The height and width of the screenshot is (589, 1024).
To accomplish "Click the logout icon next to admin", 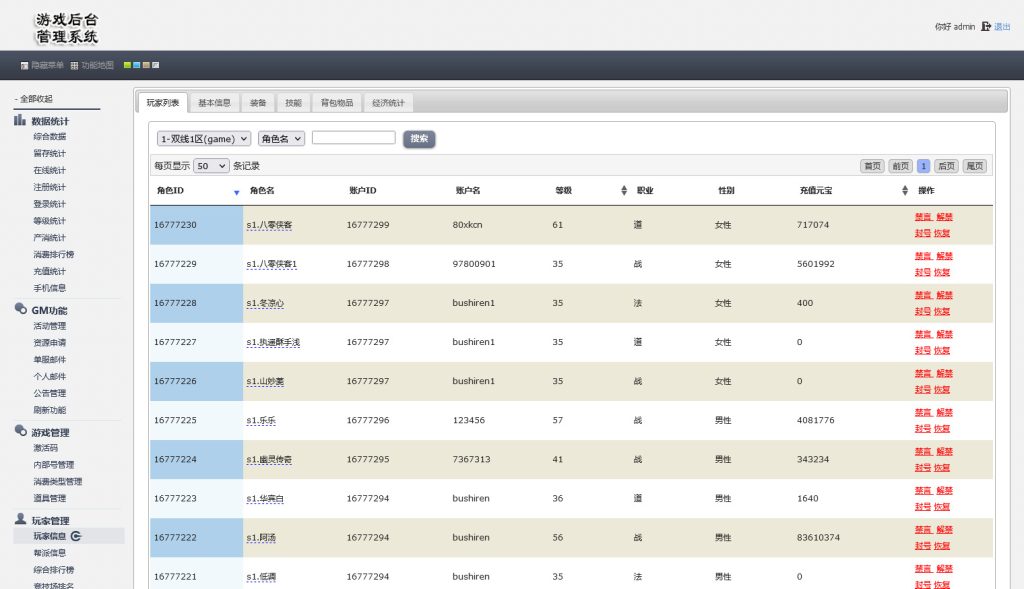I will (x=985, y=26).
